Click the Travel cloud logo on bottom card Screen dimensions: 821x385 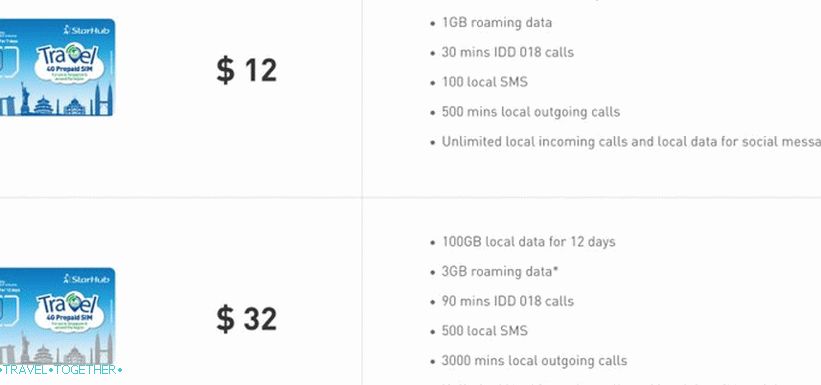pos(70,311)
